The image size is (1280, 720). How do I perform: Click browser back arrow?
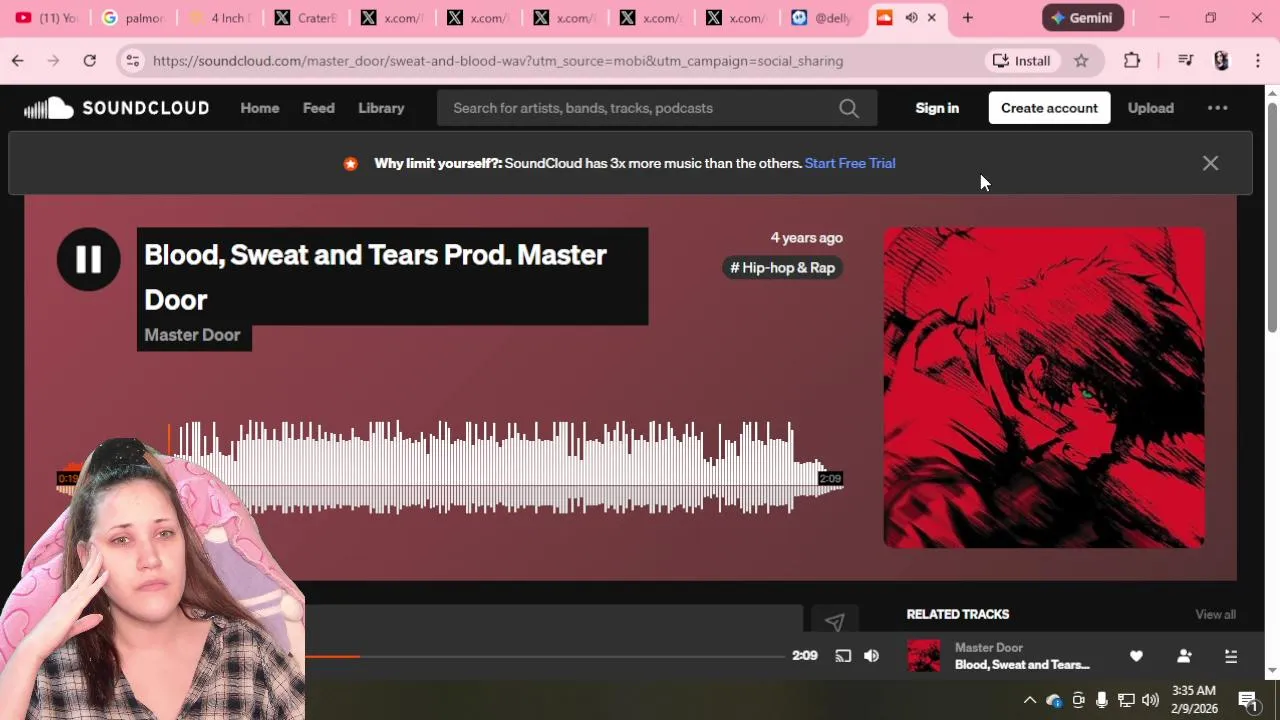[18, 61]
